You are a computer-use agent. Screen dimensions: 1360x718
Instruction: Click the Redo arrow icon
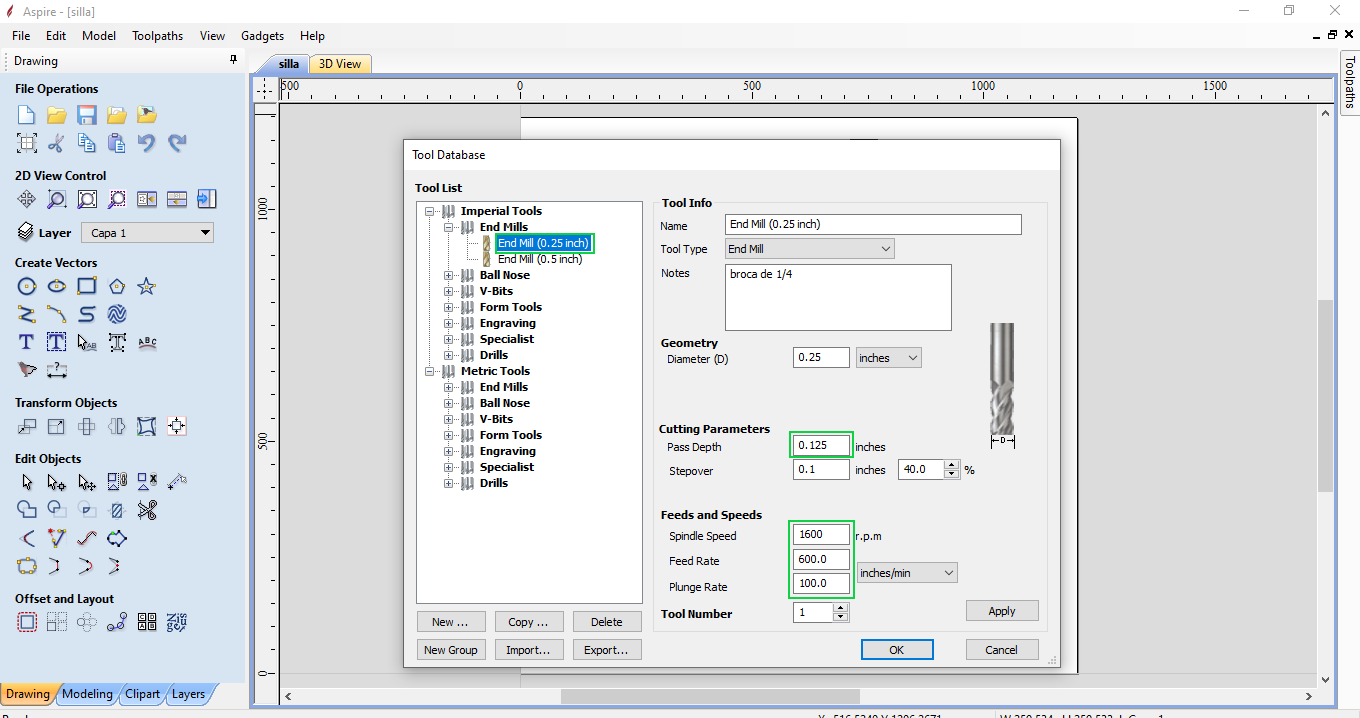click(177, 143)
